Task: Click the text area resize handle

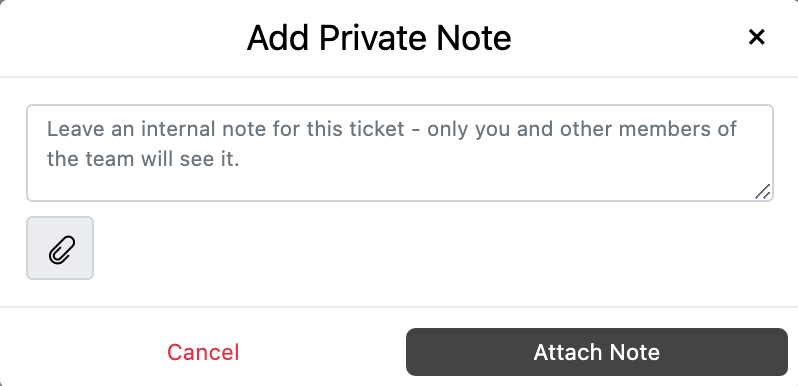Action: click(762, 191)
